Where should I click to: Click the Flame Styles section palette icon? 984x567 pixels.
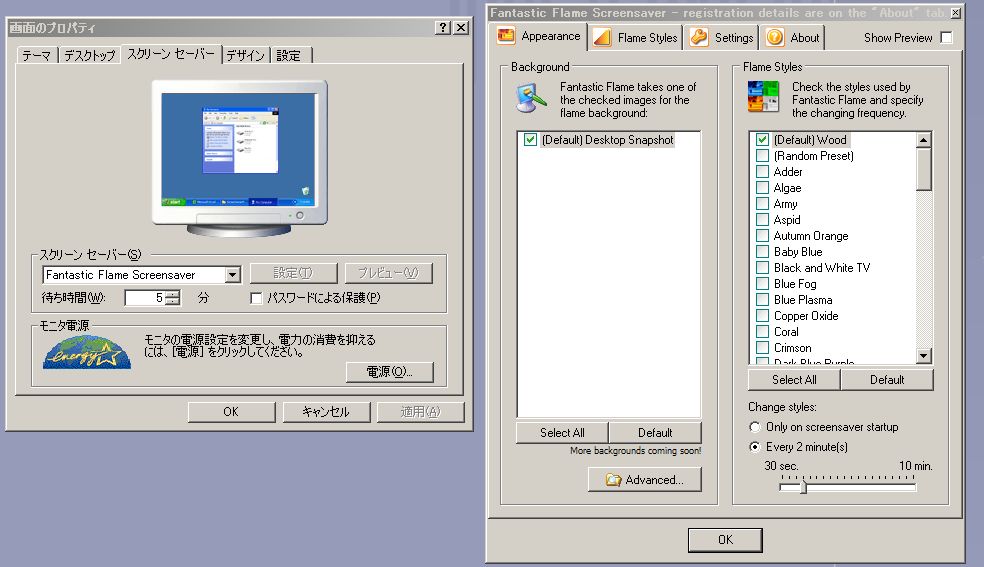tap(763, 97)
